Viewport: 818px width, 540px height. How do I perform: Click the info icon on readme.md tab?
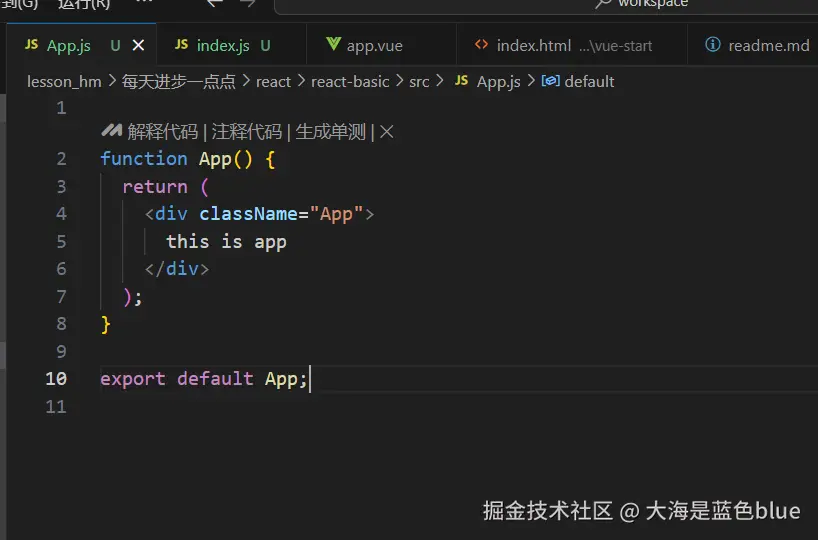coord(713,45)
